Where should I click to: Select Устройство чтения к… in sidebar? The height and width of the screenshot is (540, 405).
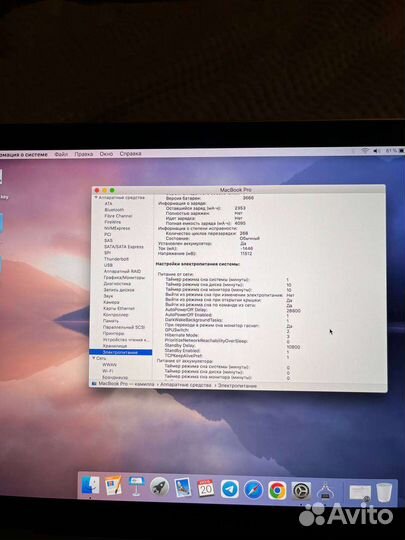coord(126,340)
